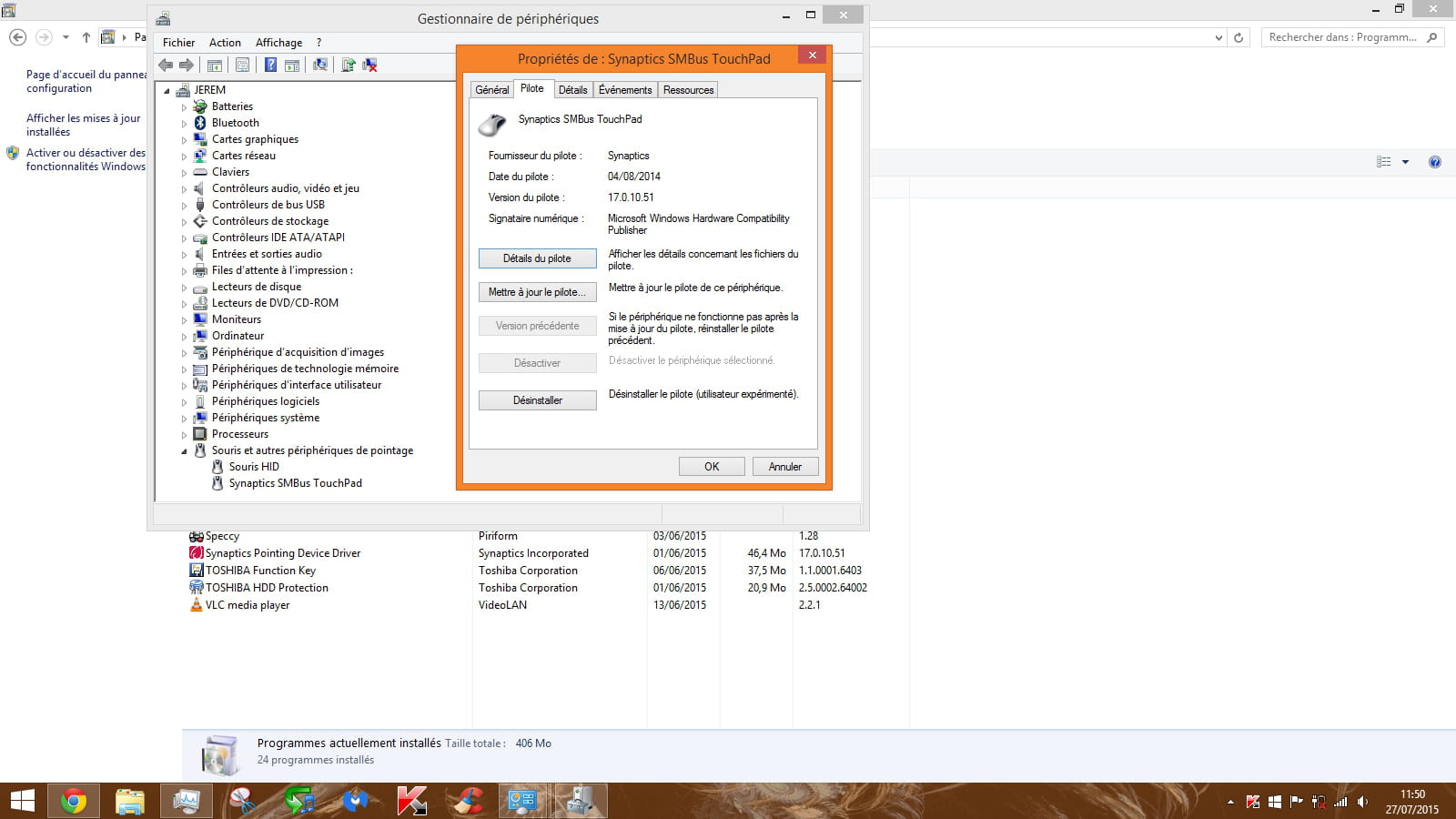
Task: Select Souris HID in device tree
Action: pyautogui.click(x=254, y=467)
